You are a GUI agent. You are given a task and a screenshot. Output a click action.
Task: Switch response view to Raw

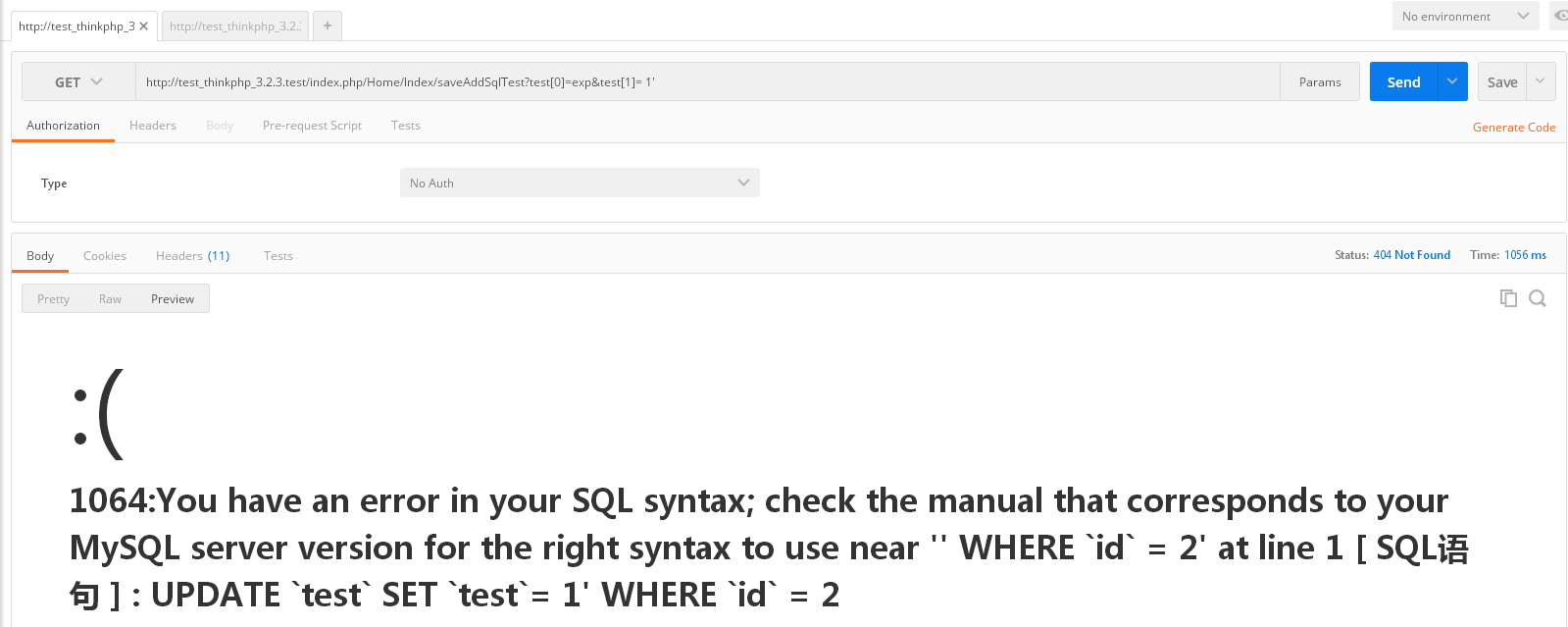[110, 299]
